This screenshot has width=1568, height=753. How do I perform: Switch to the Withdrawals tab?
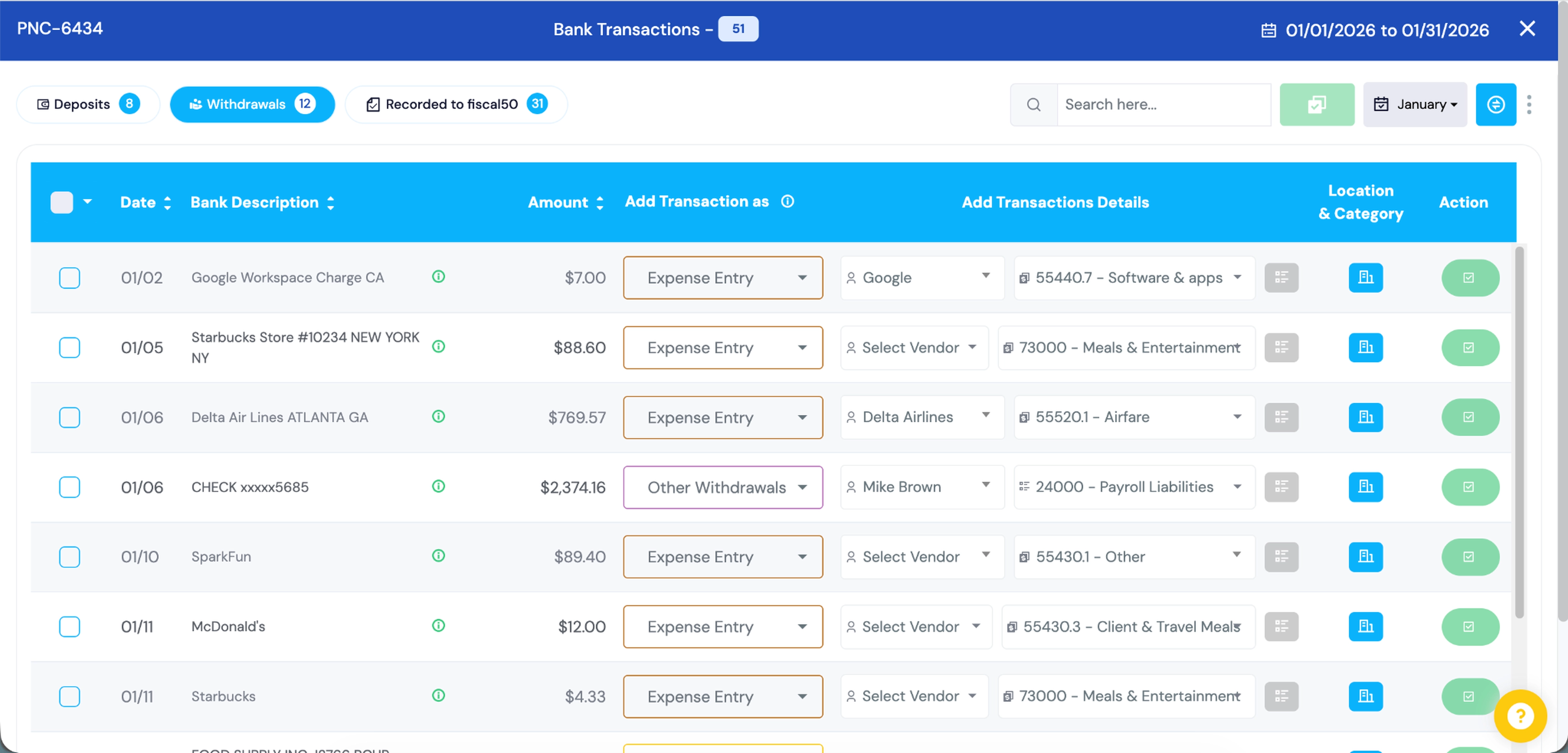252,104
